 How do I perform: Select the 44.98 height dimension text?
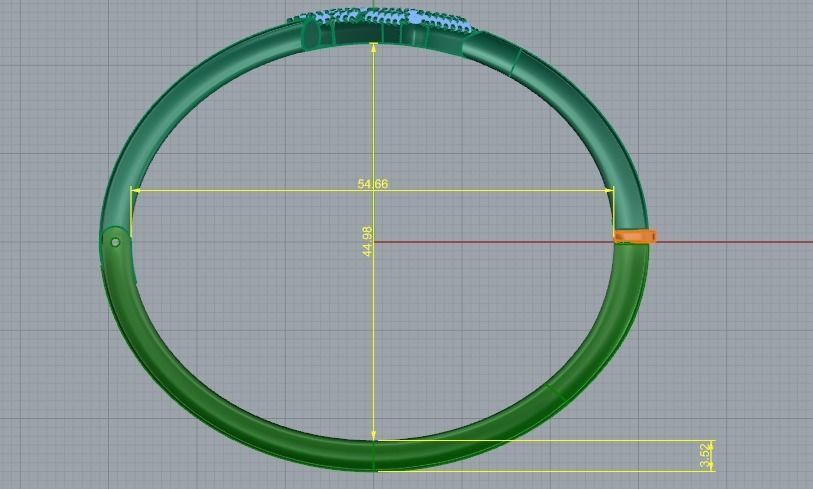(x=367, y=241)
